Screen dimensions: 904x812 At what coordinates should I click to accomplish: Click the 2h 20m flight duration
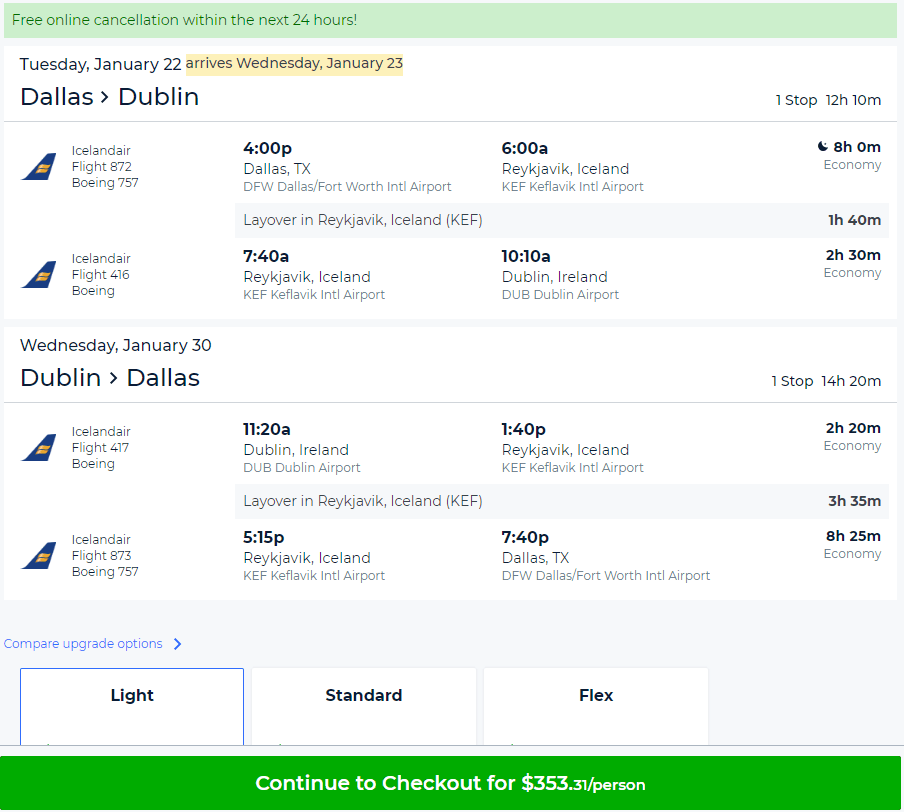853,428
